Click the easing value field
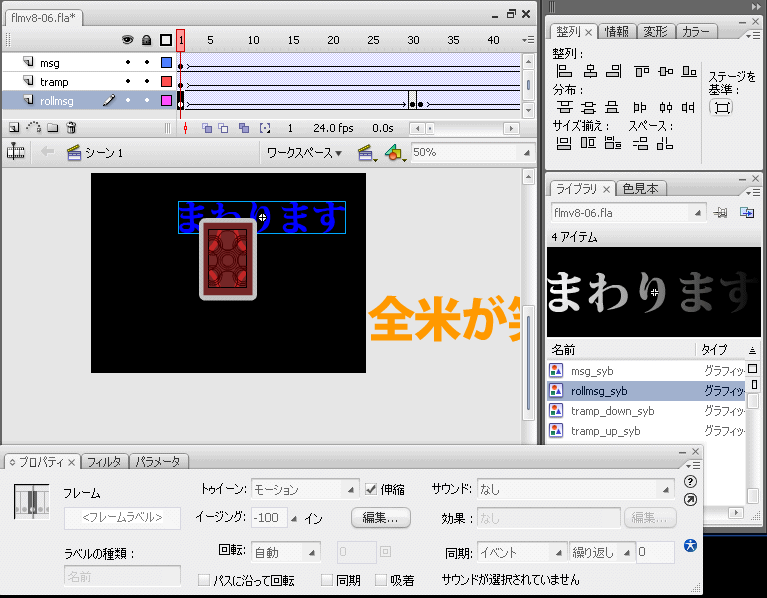This screenshot has width=767, height=598. click(269, 518)
